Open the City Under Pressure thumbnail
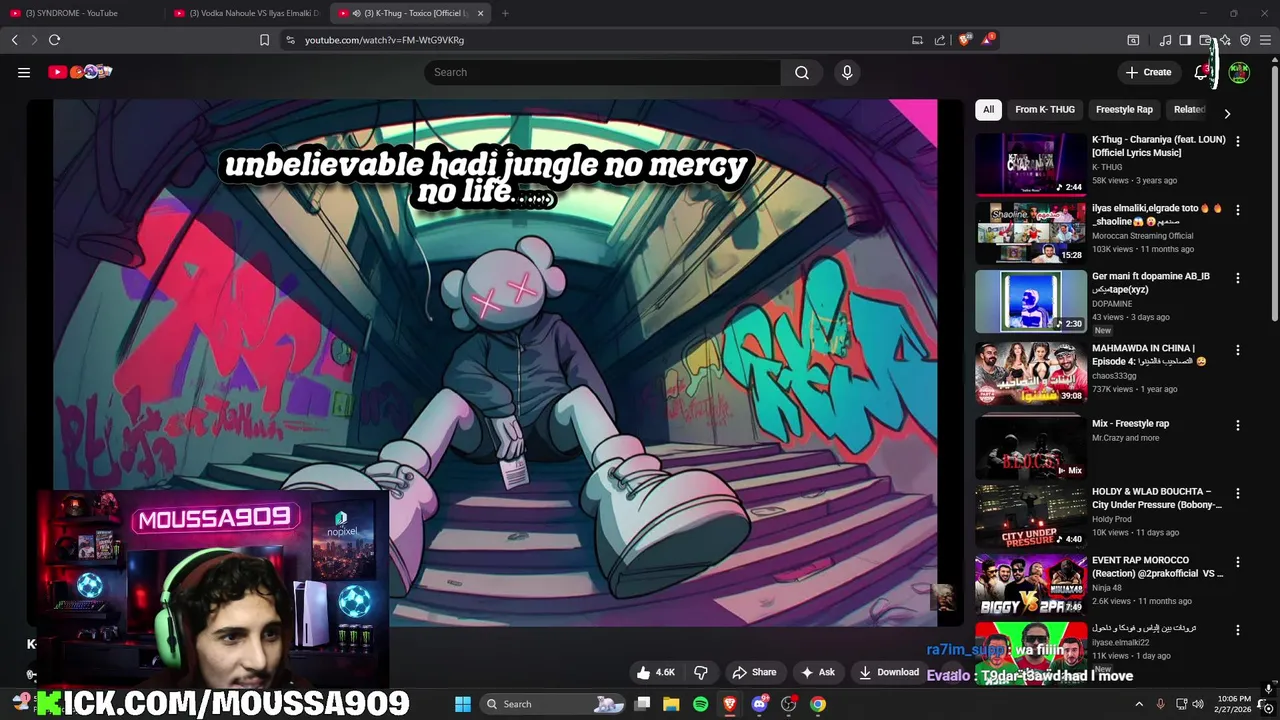This screenshot has width=1280, height=720. [x=1030, y=515]
